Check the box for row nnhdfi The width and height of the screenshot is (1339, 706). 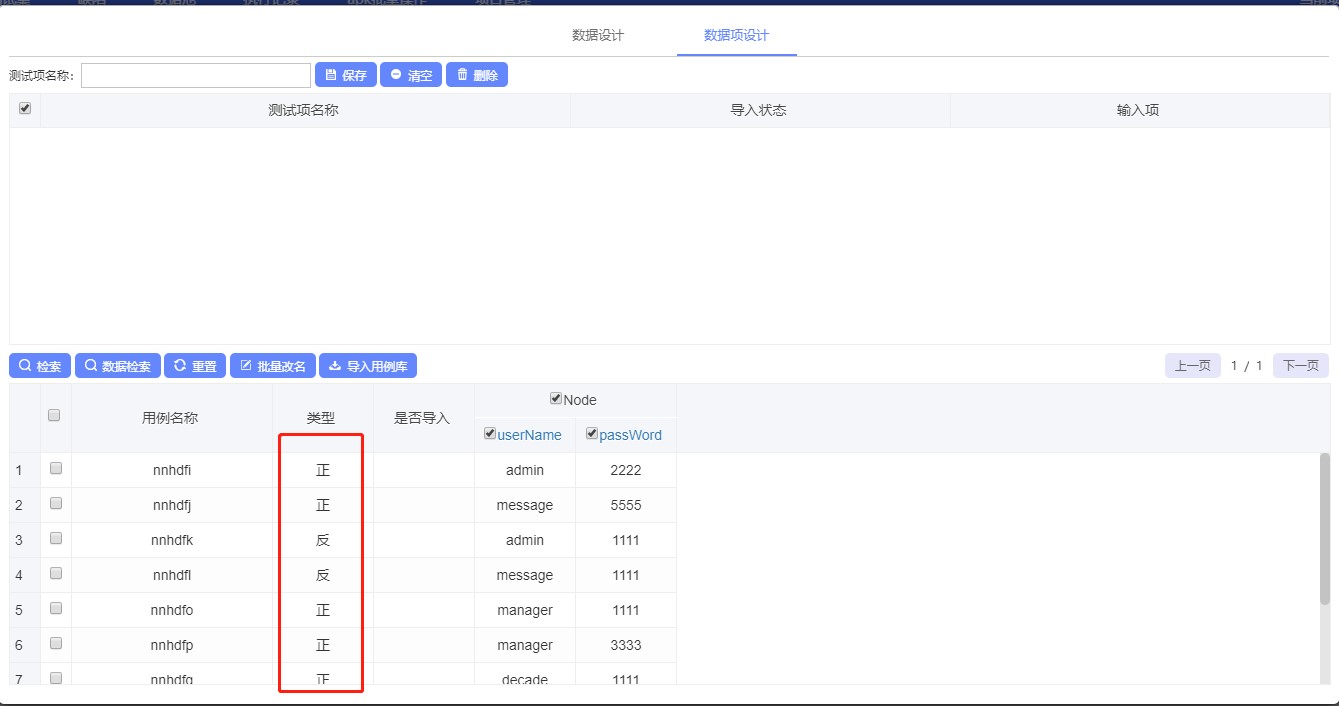click(56, 468)
